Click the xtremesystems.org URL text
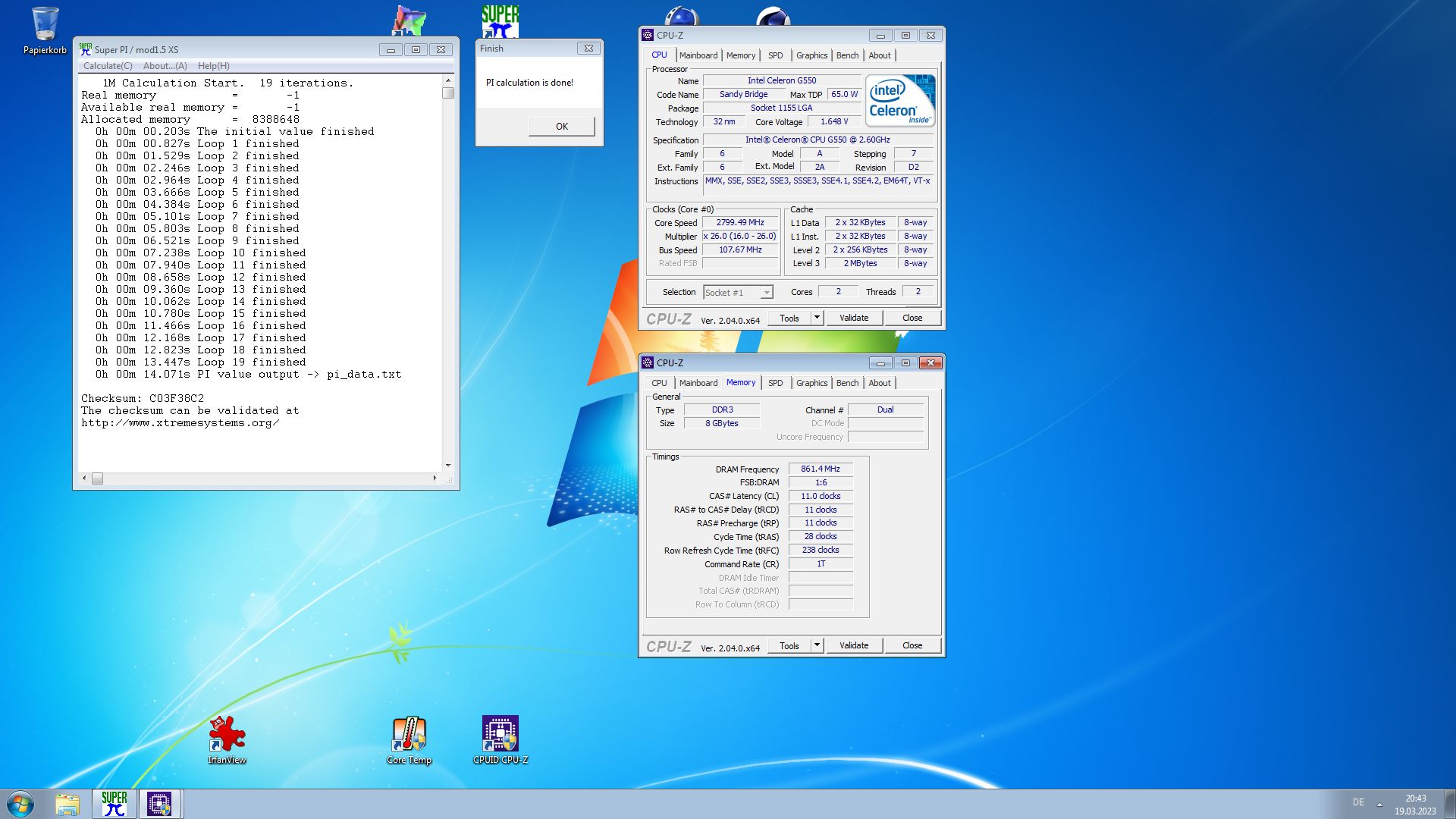This screenshot has width=1456, height=819. tap(180, 422)
